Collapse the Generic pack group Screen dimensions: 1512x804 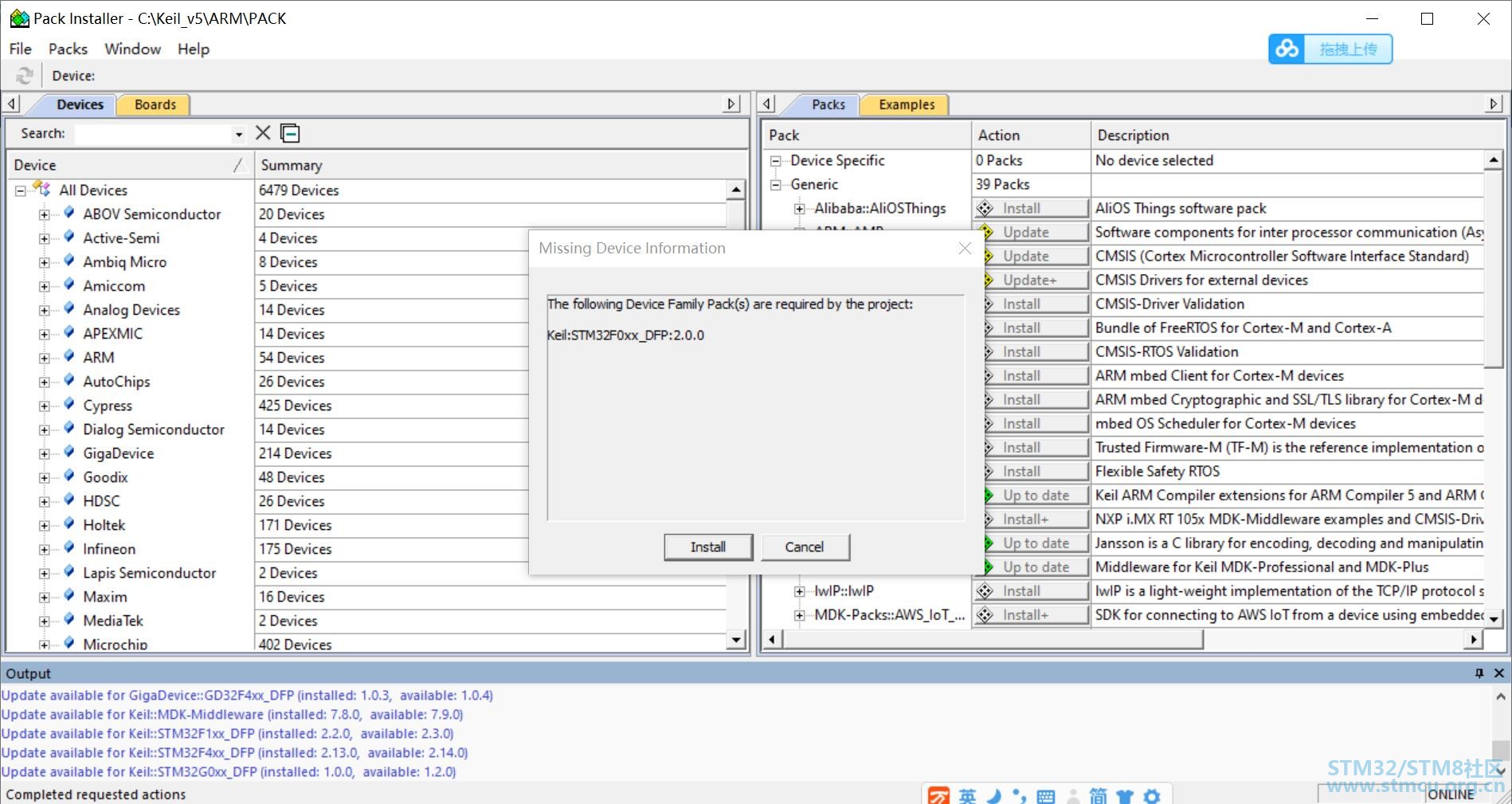click(x=775, y=185)
